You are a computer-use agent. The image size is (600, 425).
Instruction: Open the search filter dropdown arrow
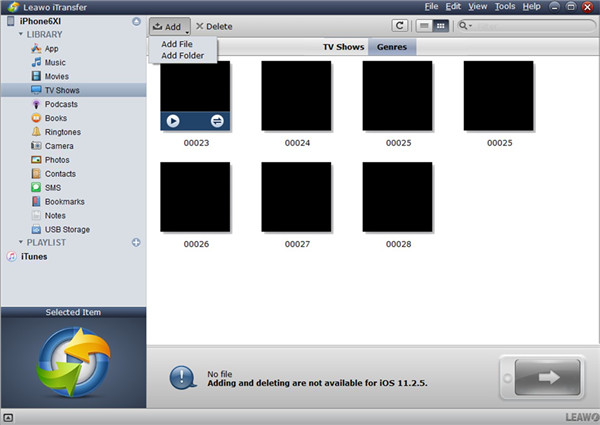pos(470,26)
